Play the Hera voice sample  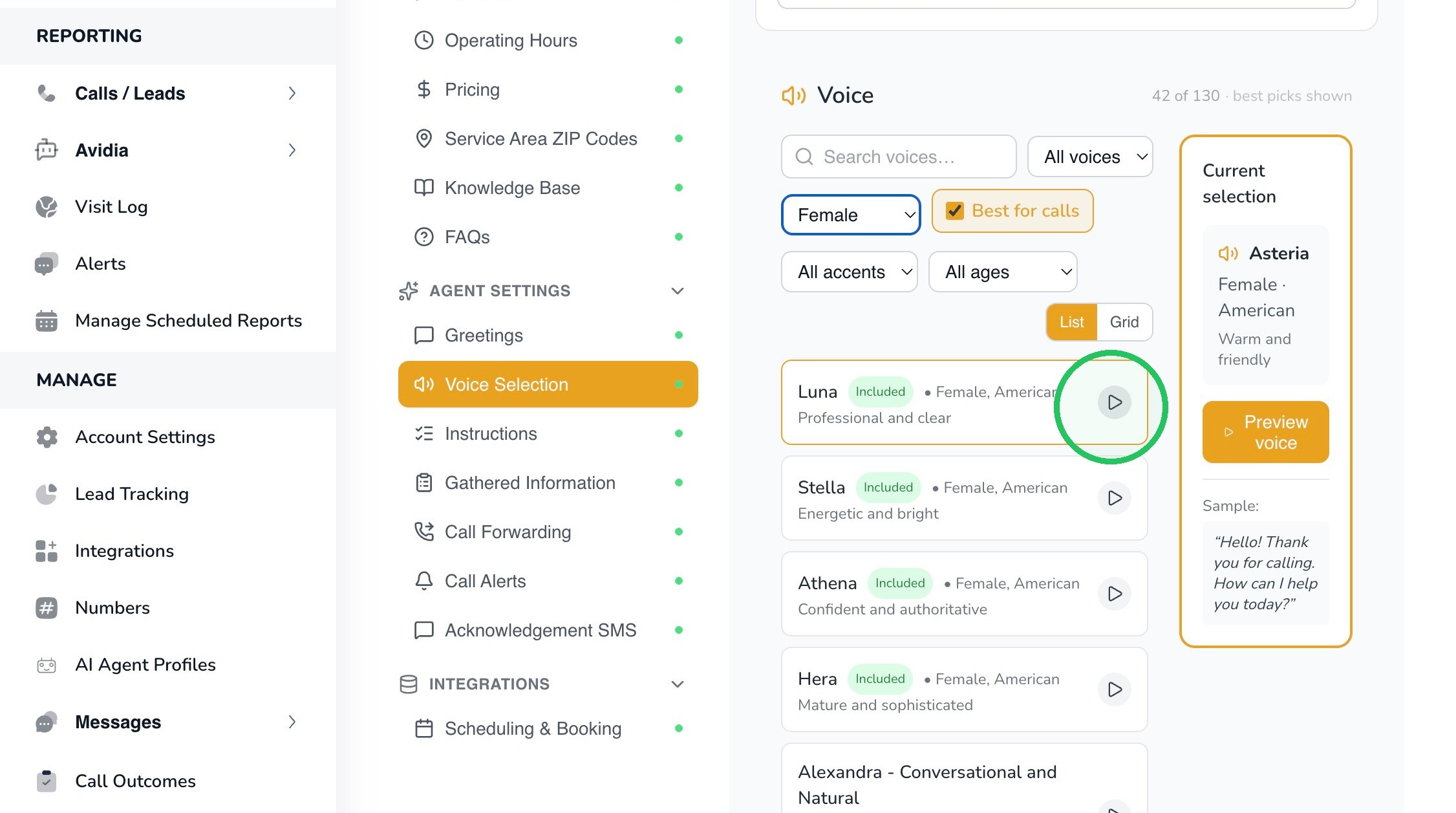1114,689
